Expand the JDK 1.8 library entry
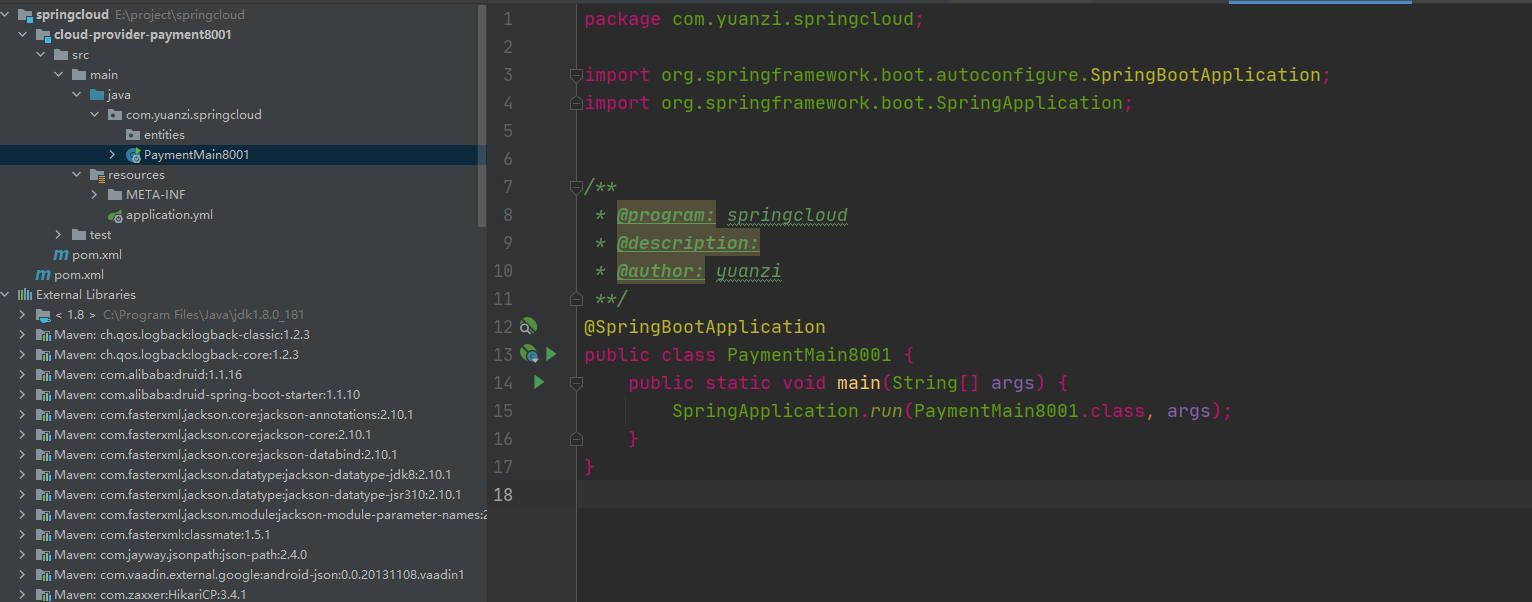The height and width of the screenshot is (602, 1532). pyautogui.click(x=23, y=315)
